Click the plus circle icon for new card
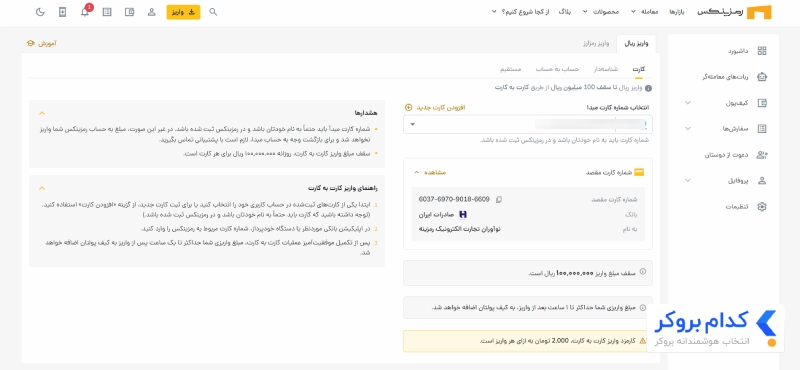This screenshot has width=800, height=370. click(x=408, y=107)
